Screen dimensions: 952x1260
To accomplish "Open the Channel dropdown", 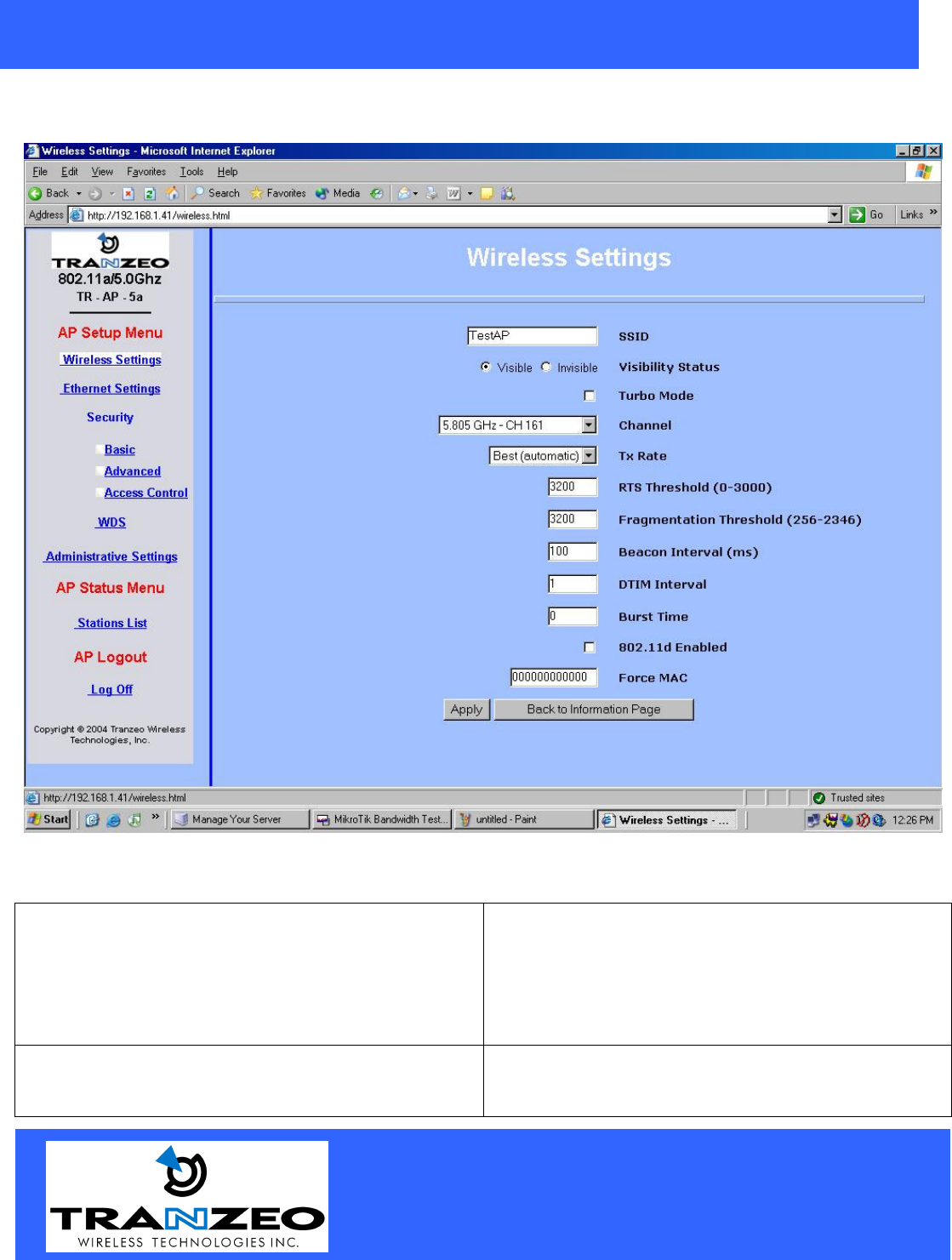I will click(x=517, y=425).
